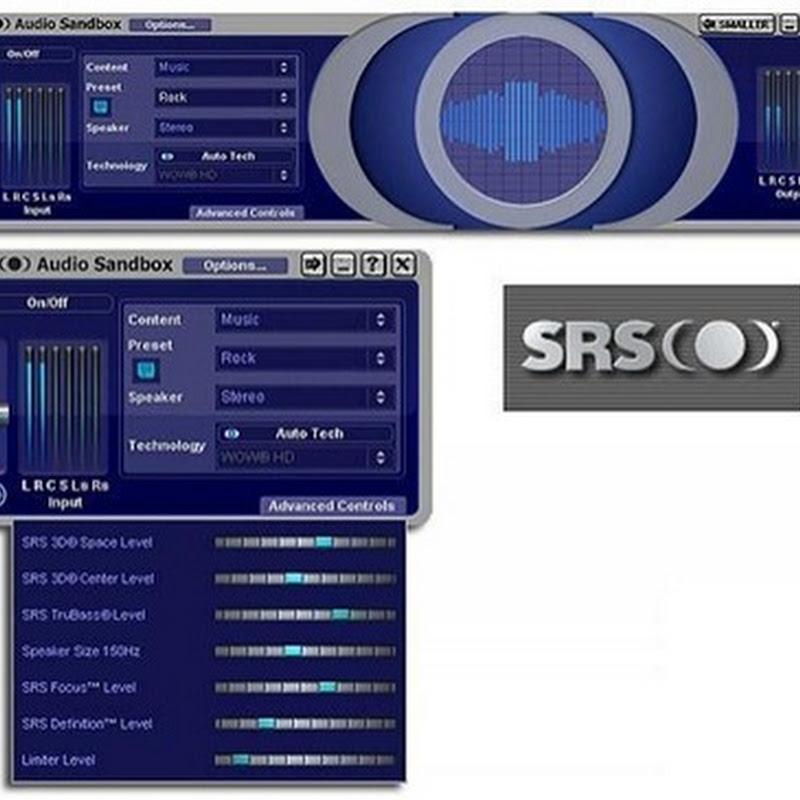This screenshot has height=800, width=800.
Task: Click input level meters in compact window
Action: [x=63, y=408]
